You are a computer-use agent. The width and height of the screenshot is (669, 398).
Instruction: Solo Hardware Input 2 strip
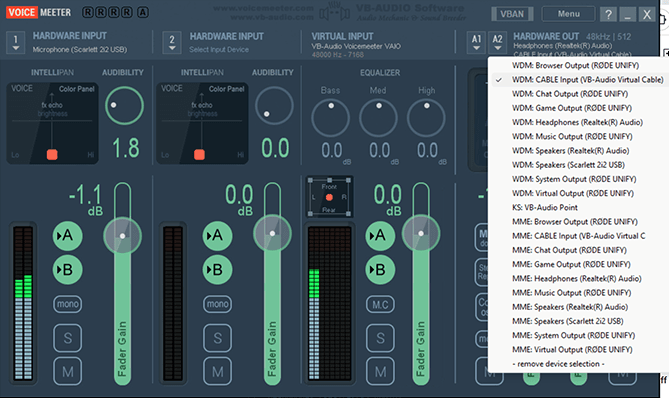point(217,338)
